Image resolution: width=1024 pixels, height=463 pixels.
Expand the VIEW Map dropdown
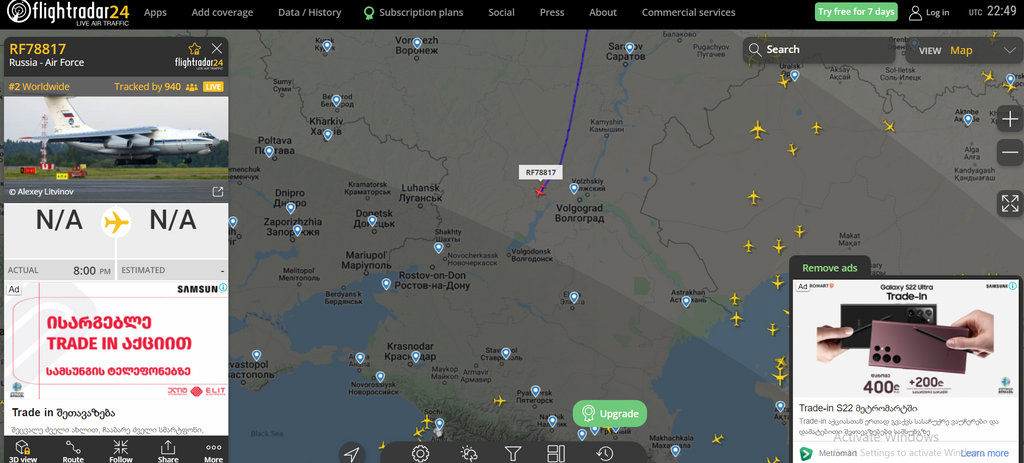pyautogui.click(x=964, y=50)
